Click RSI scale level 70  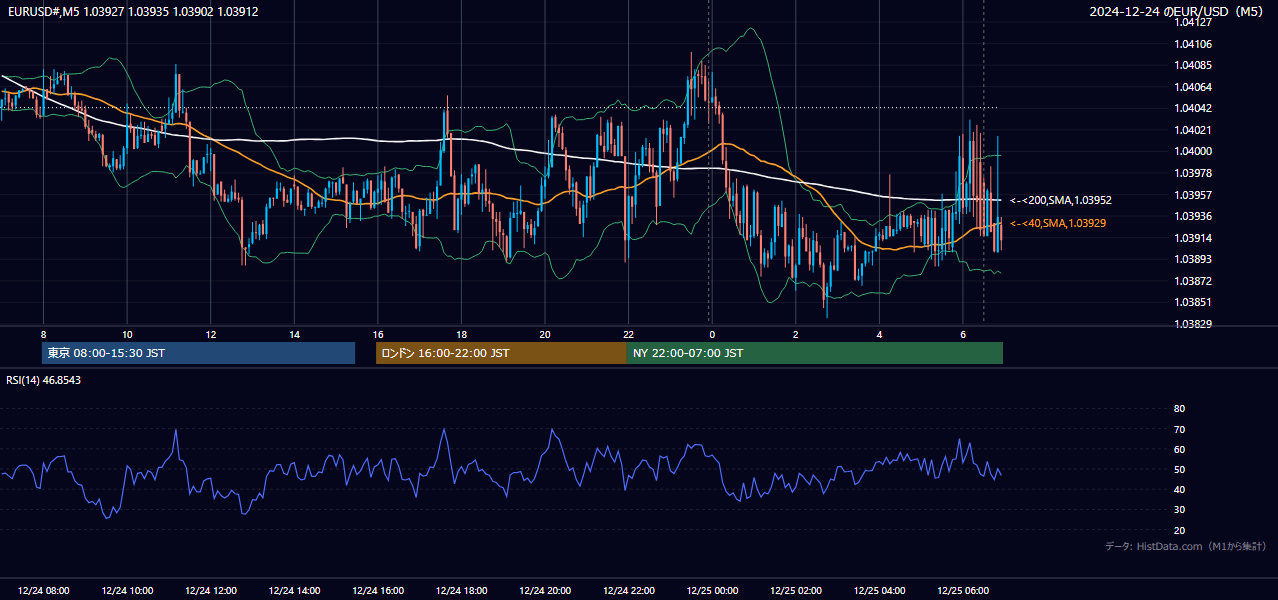click(x=1179, y=429)
